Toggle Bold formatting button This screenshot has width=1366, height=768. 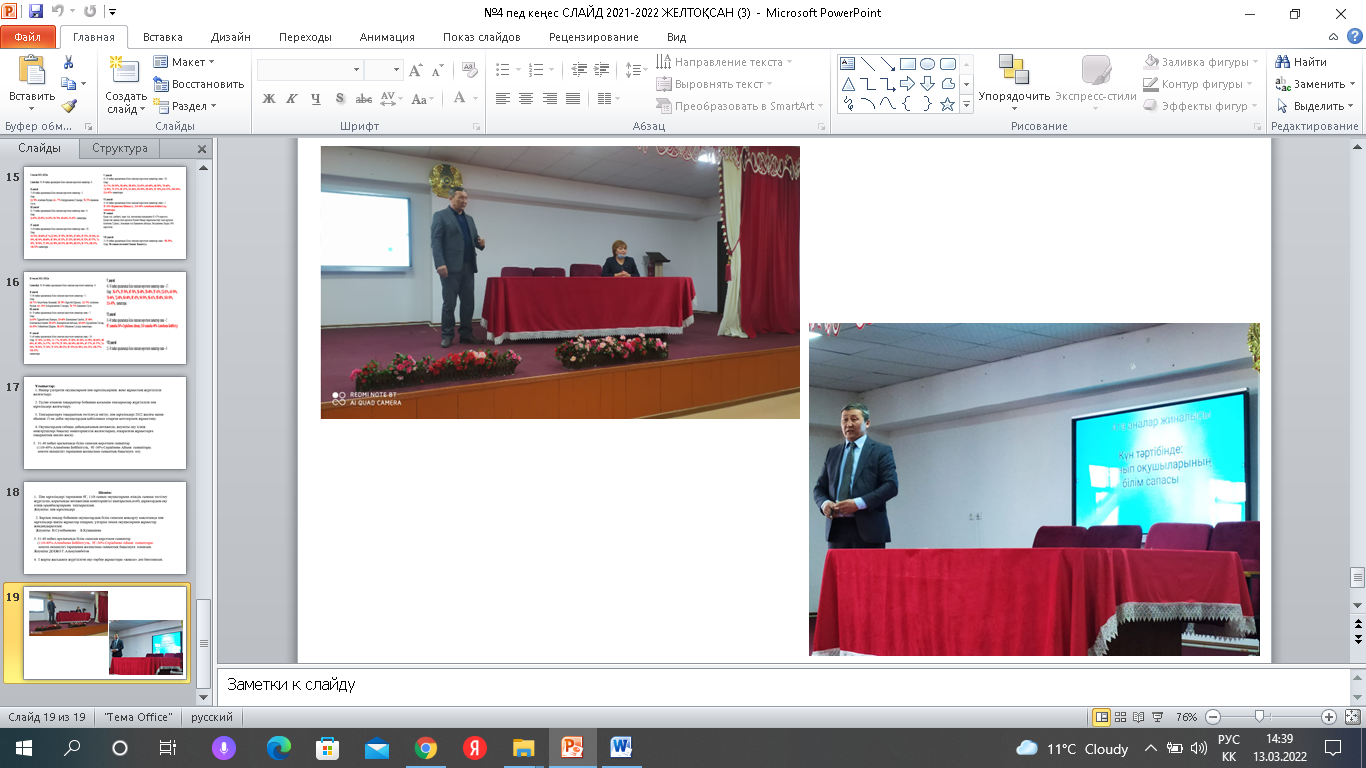[x=269, y=98]
